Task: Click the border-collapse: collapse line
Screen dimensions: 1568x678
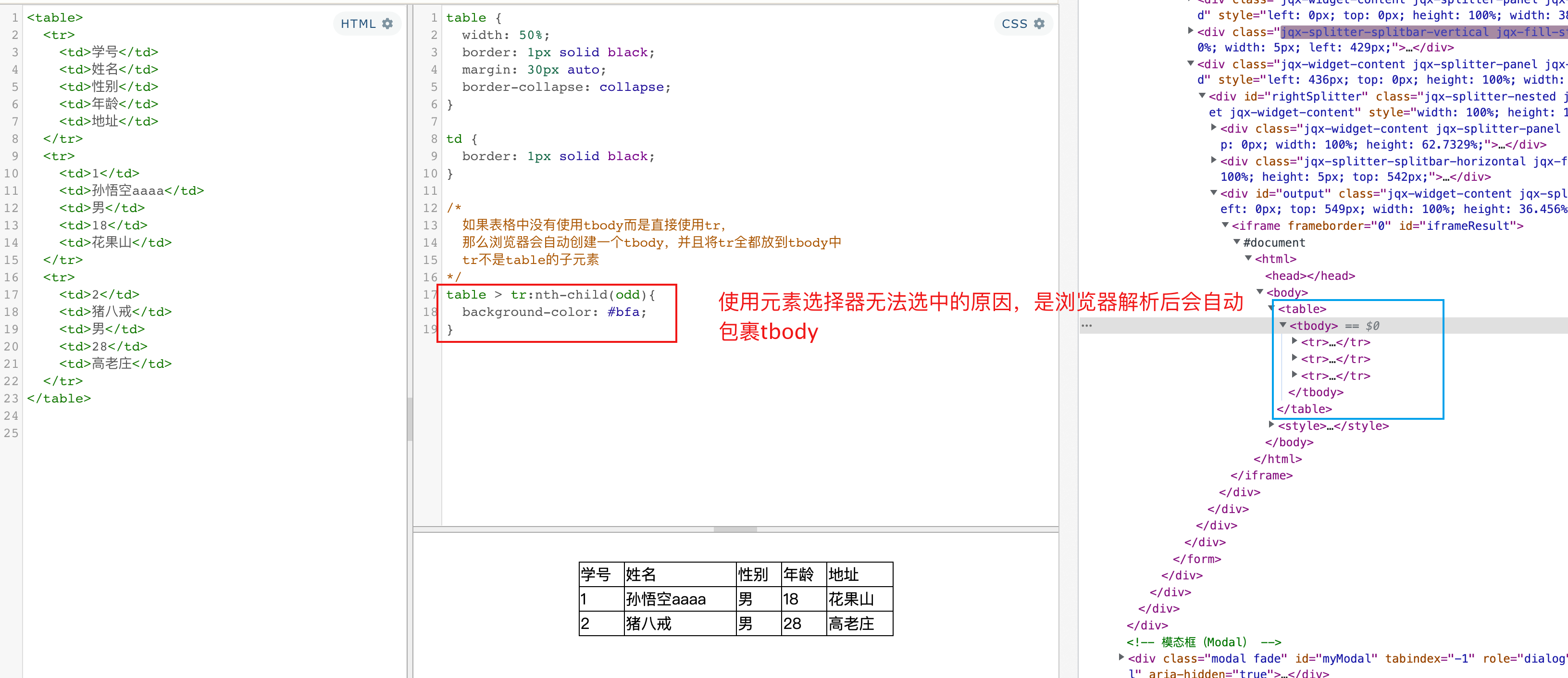Action: [x=567, y=87]
